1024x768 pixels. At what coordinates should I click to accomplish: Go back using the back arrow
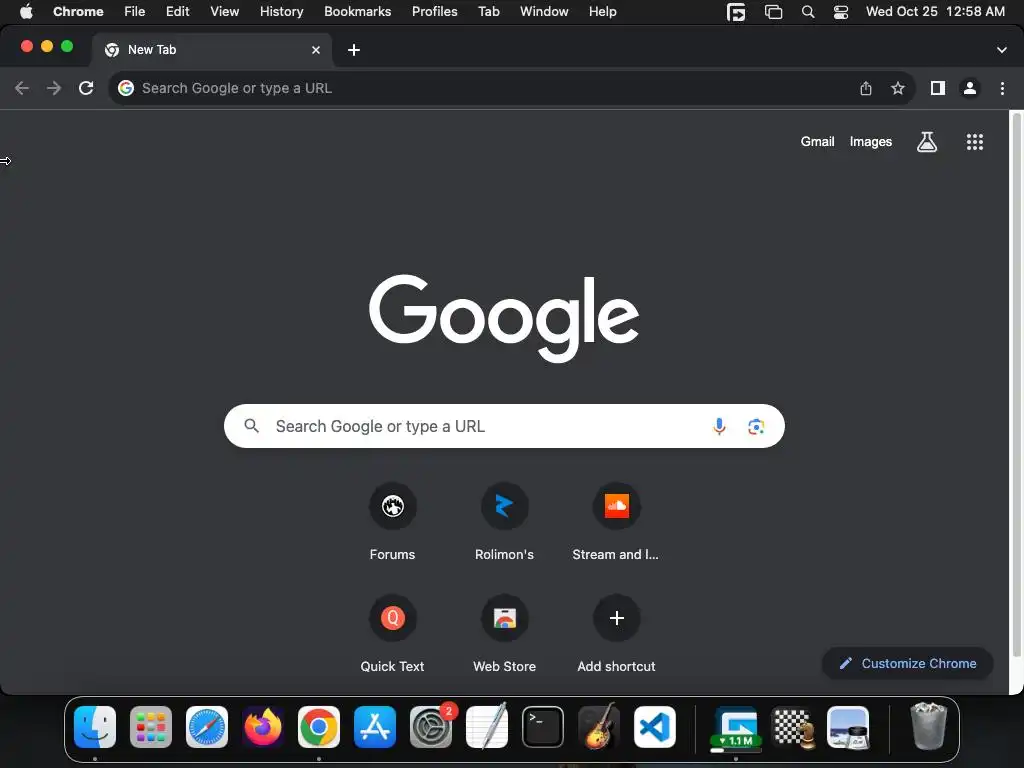pos(22,88)
